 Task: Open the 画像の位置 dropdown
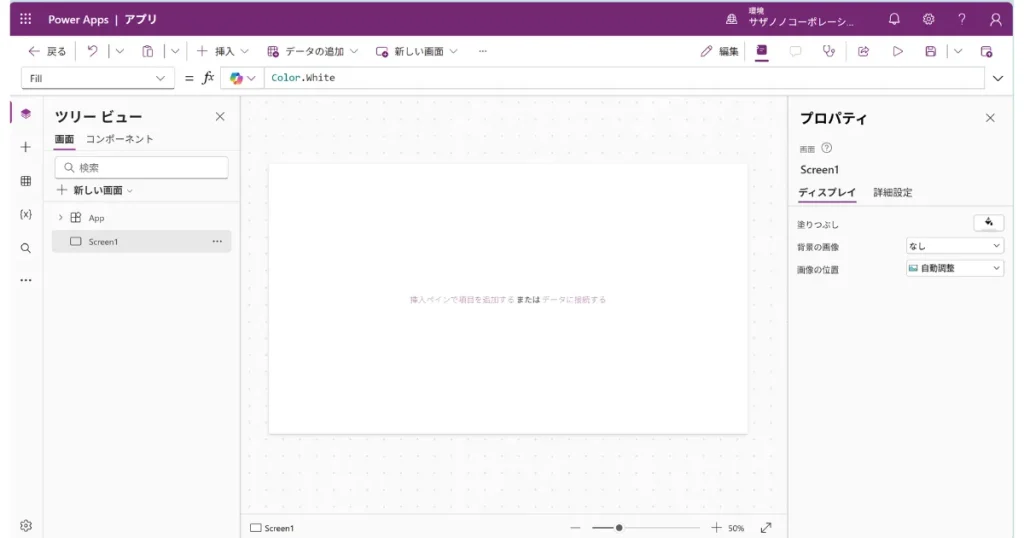tap(954, 268)
